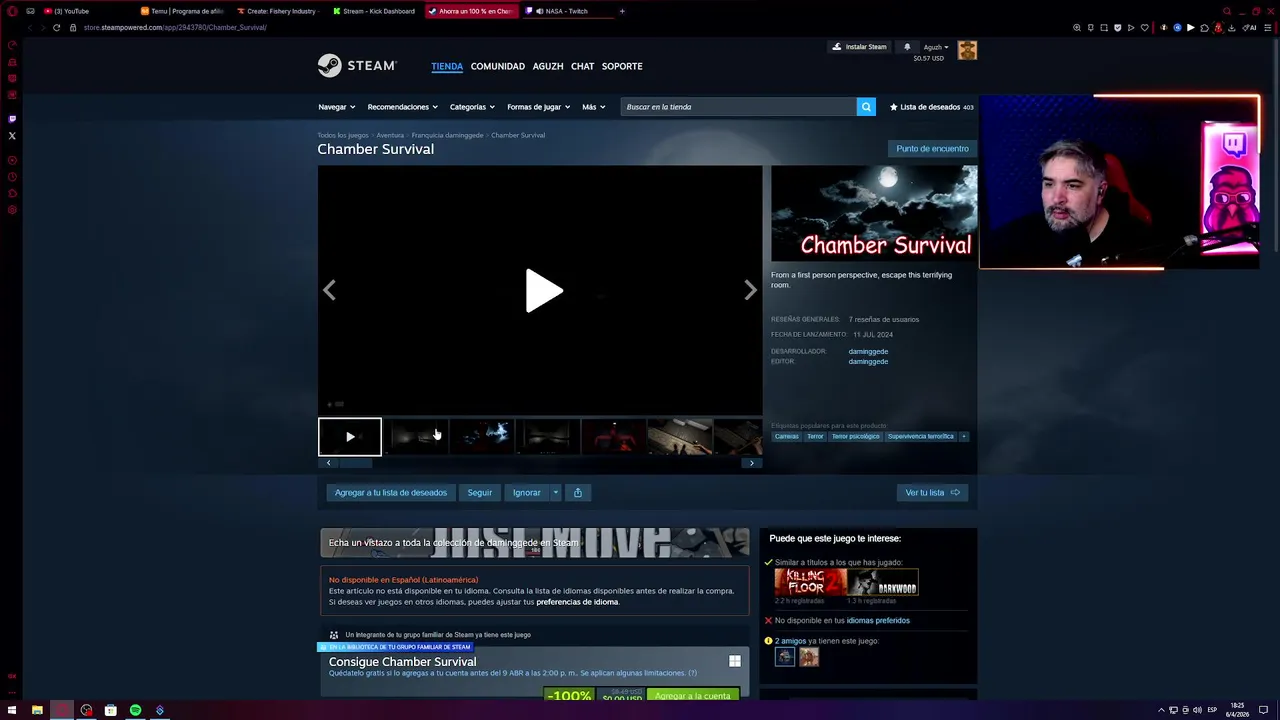This screenshot has width=1280, height=720.
Task: Open Killing Floor similar game image
Action: tap(810, 582)
